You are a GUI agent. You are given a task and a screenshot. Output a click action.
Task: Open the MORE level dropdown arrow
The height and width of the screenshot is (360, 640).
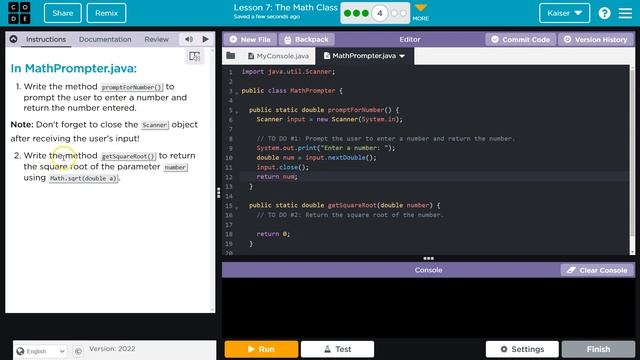(x=420, y=8)
